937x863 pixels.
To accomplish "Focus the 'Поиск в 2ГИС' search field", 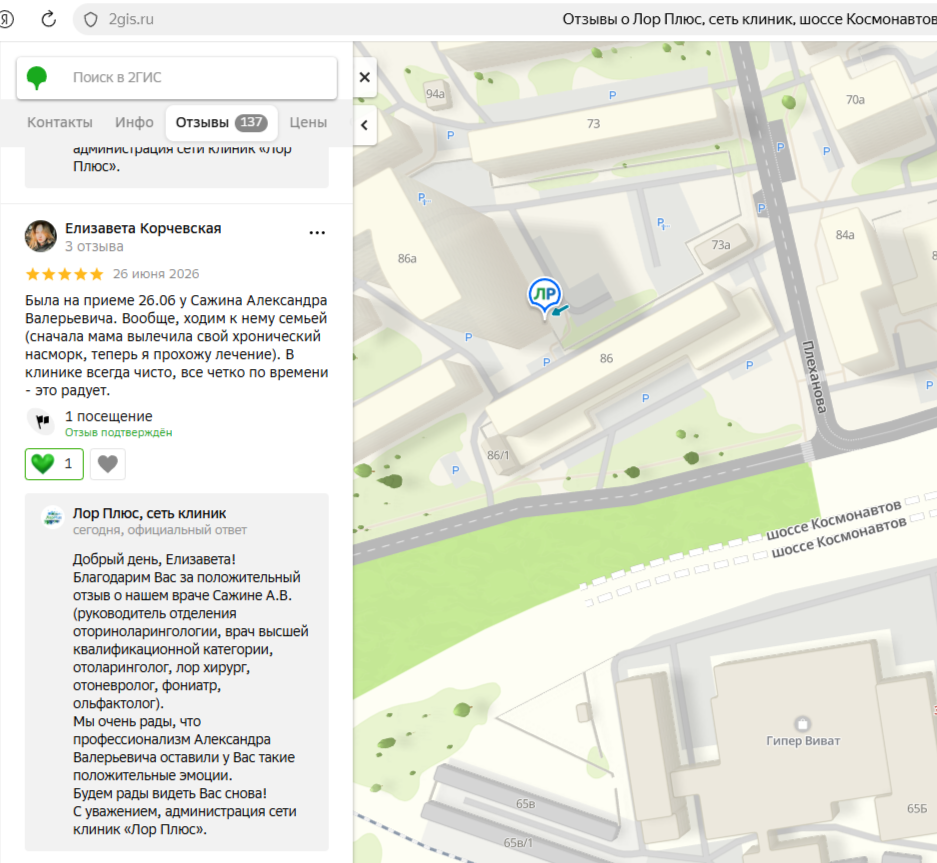I will [x=177, y=78].
